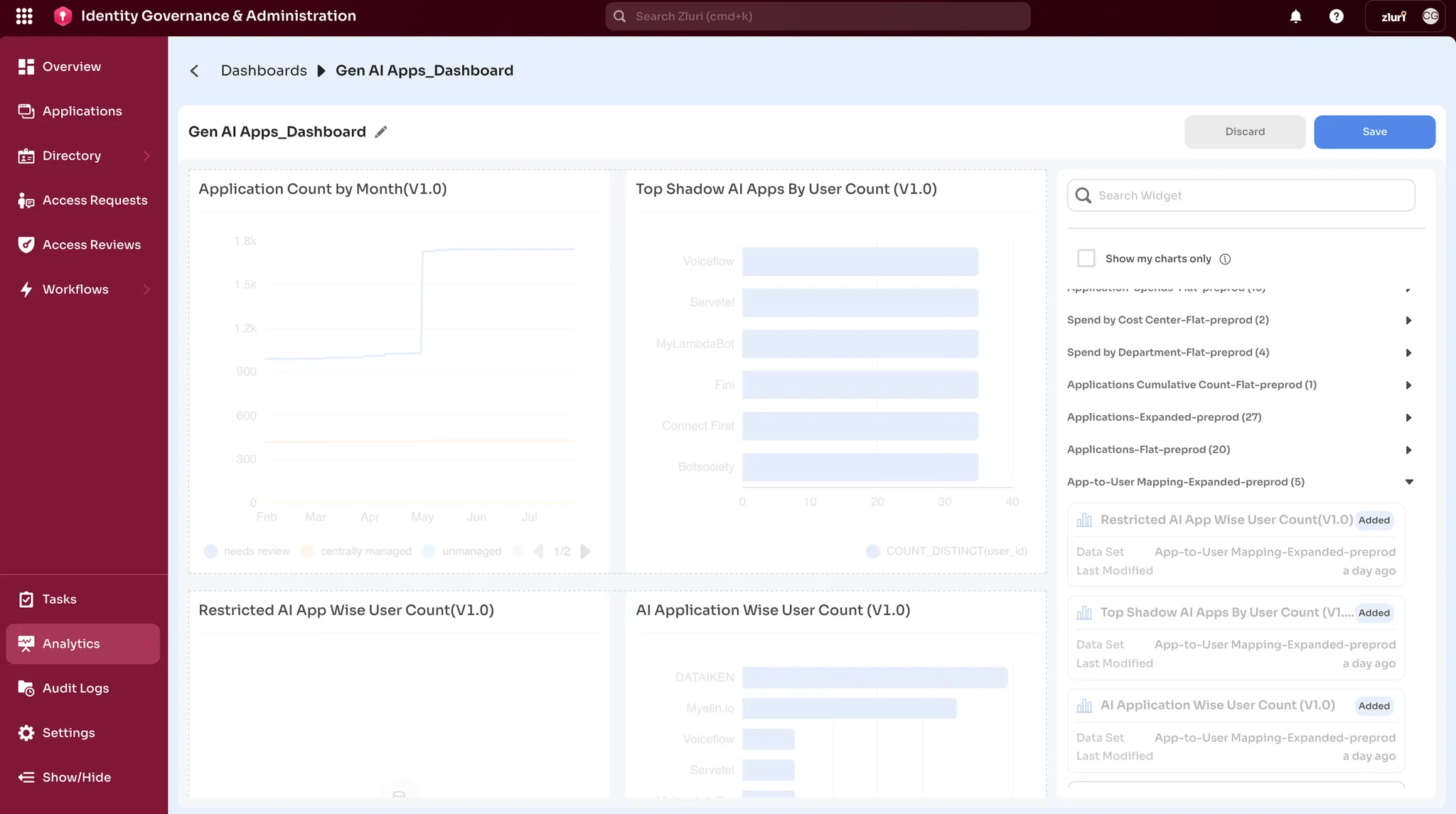Click the Zluri shield logo
This screenshot has height=814, width=1456.
63,16
